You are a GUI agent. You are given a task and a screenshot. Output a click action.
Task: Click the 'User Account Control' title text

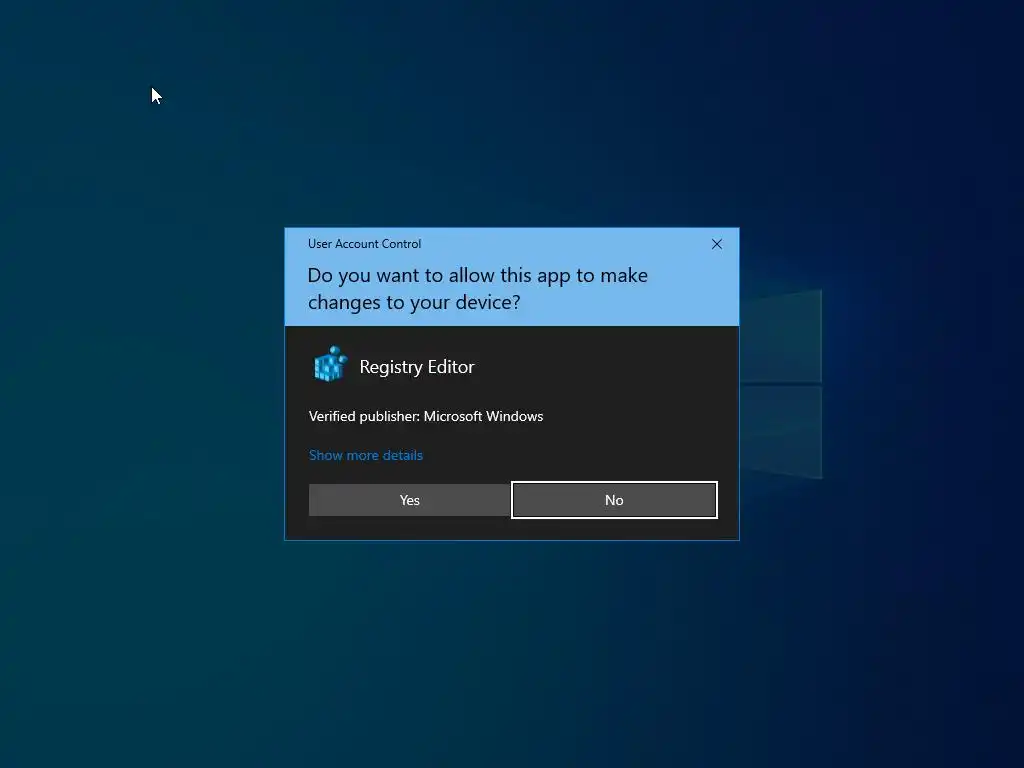pos(364,244)
